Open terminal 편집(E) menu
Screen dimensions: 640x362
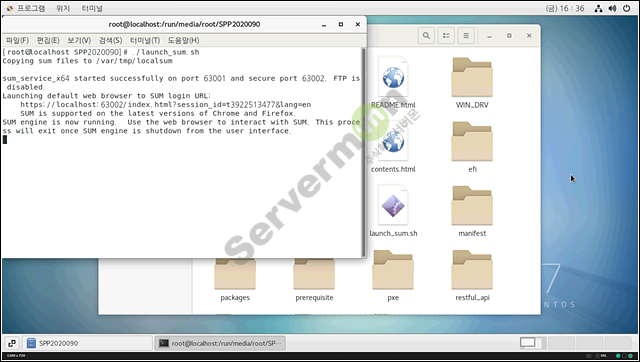[48, 40]
